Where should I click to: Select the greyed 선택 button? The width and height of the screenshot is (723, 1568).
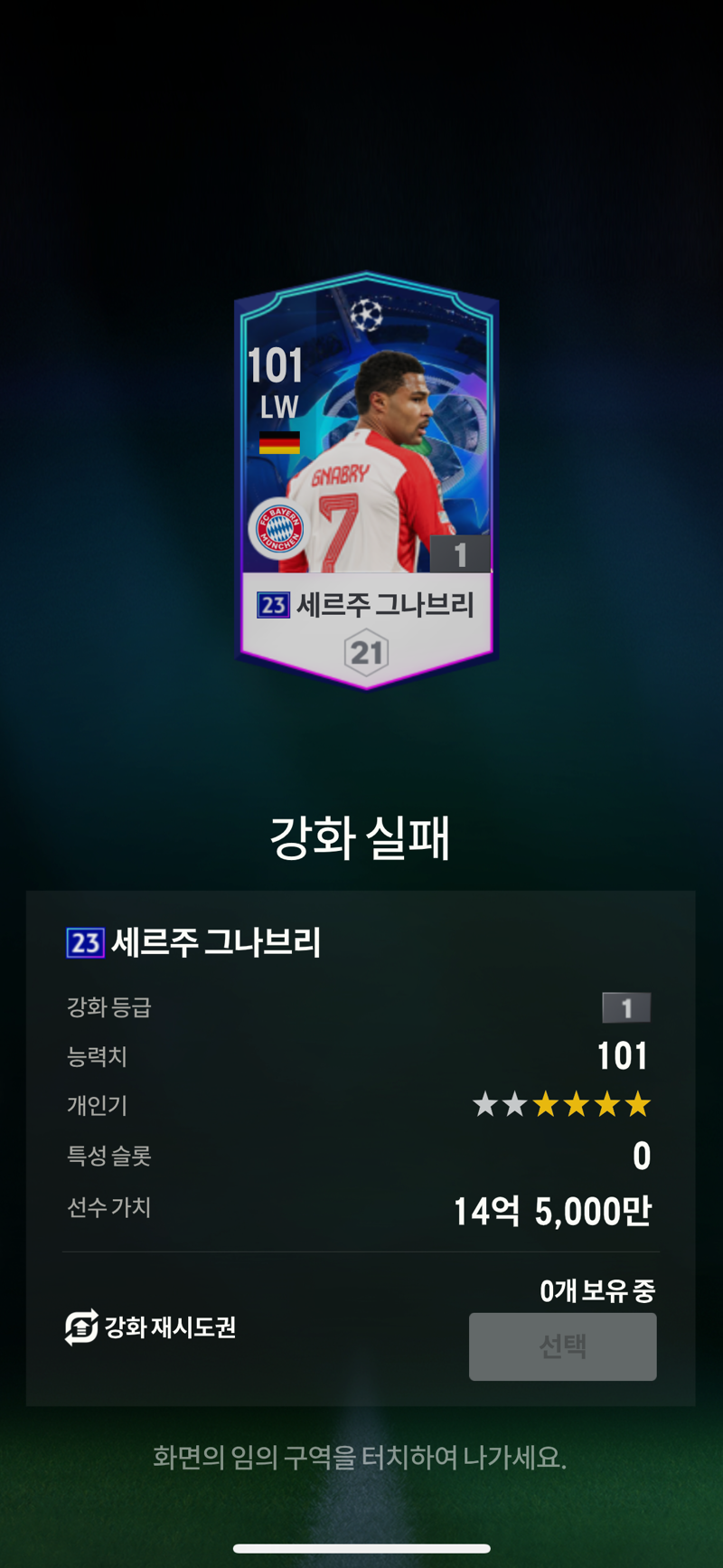[x=562, y=1346]
